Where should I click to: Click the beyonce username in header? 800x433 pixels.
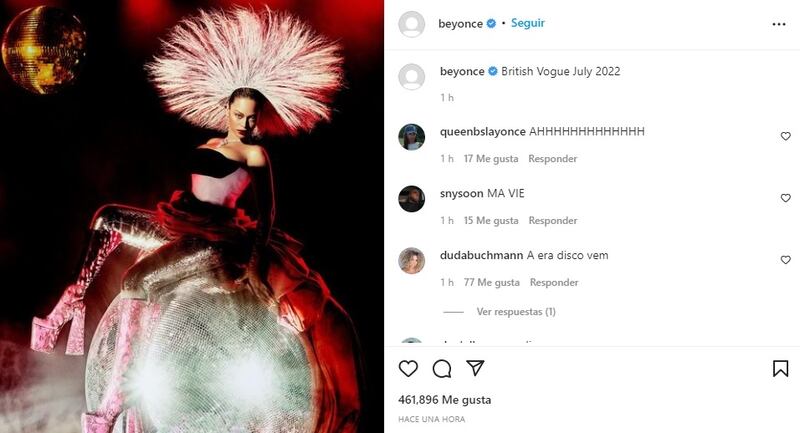[x=460, y=23]
